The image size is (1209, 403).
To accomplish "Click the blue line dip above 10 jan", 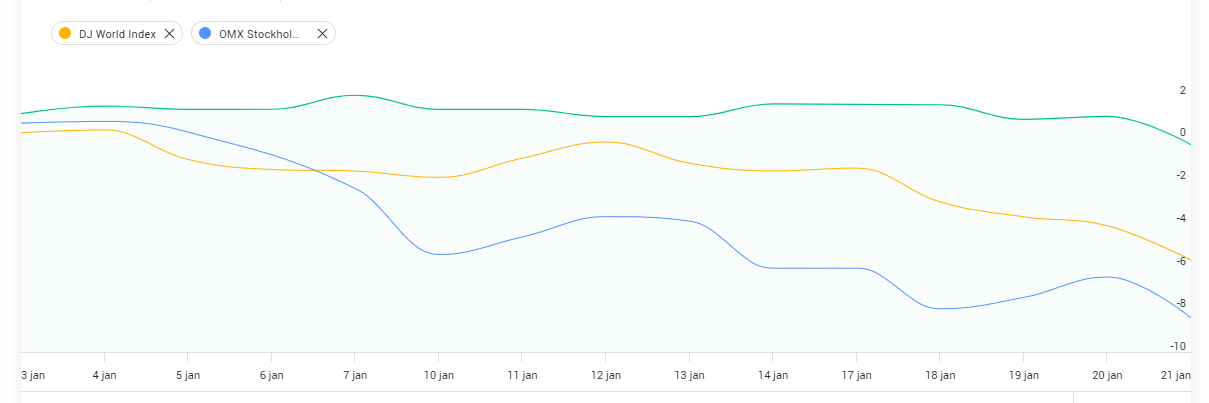I will click(x=439, y=255).
